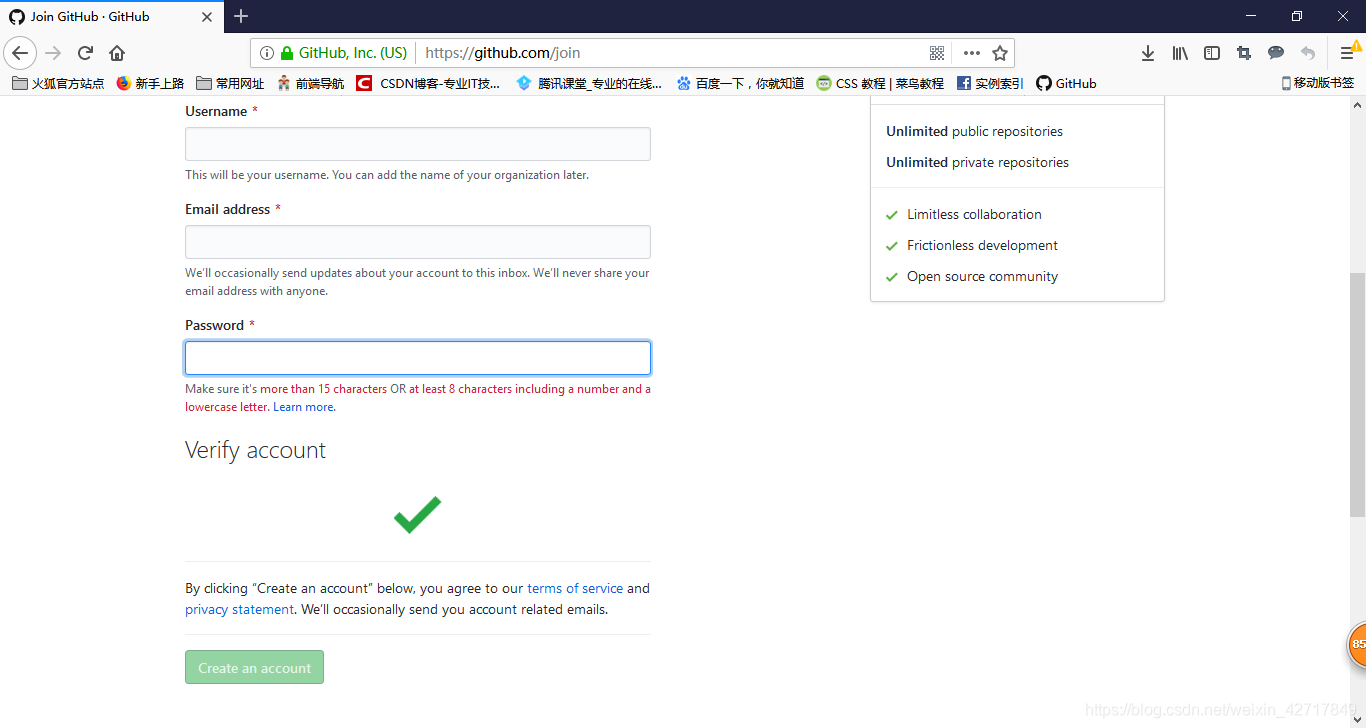Follow the password Learn more link

[x=304, y=407]
